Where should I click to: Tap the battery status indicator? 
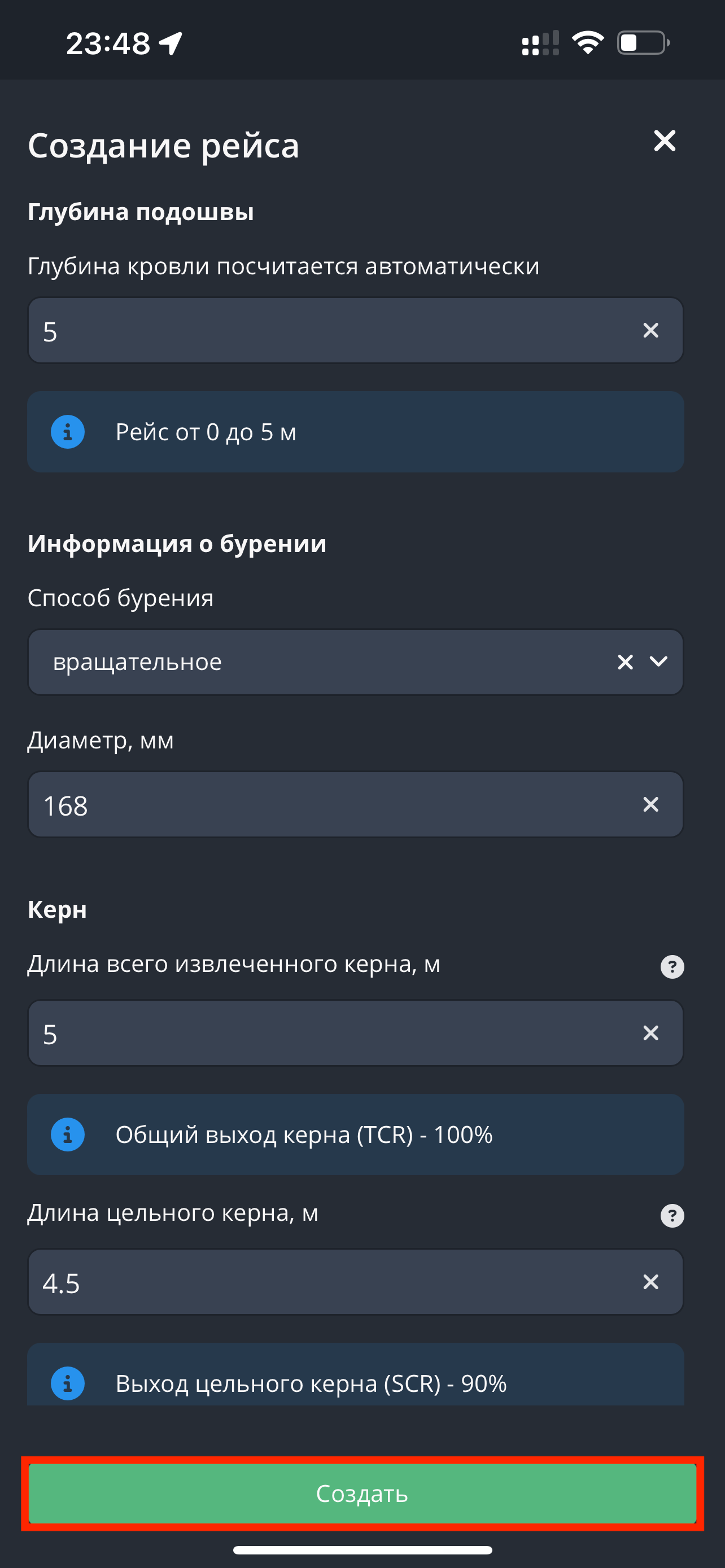pyautogui.click(x=643, y=43)
